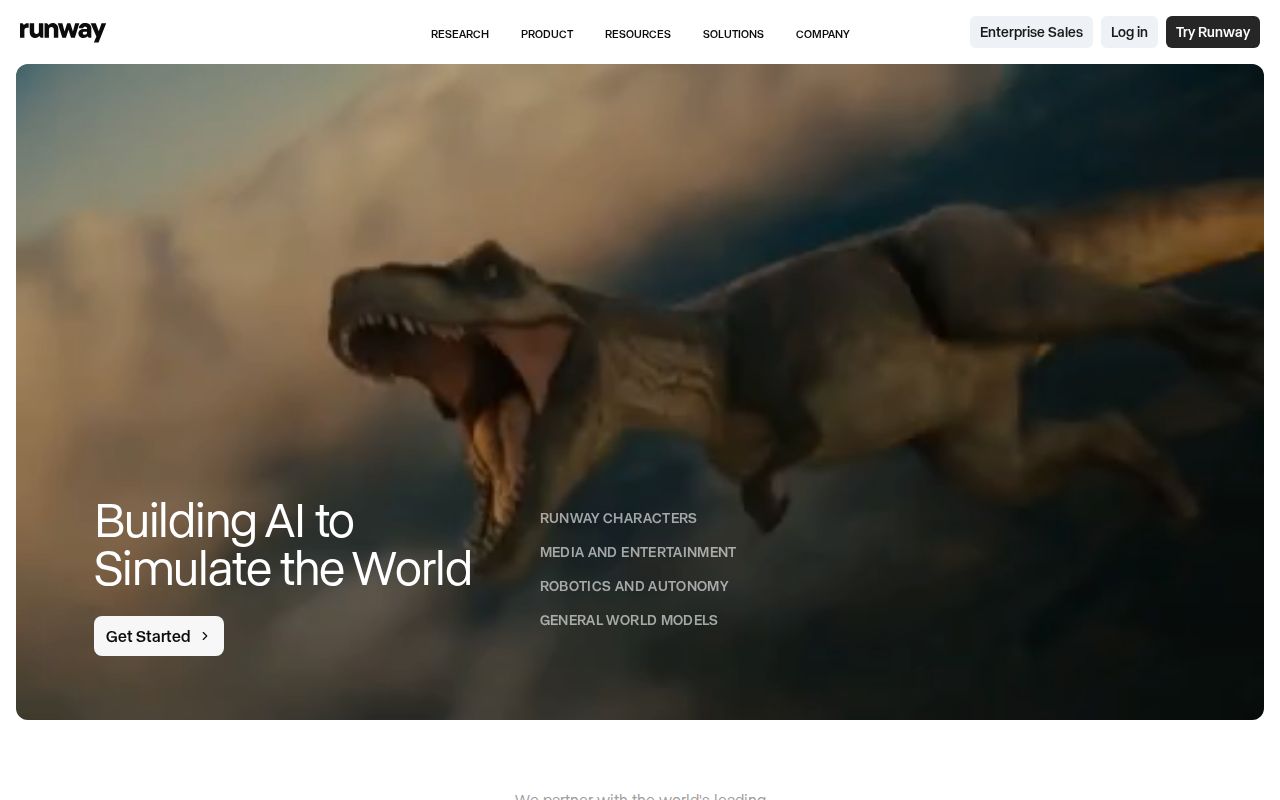
Task: Click the chevron arrow inside Get Started
Action: (205, 636)
